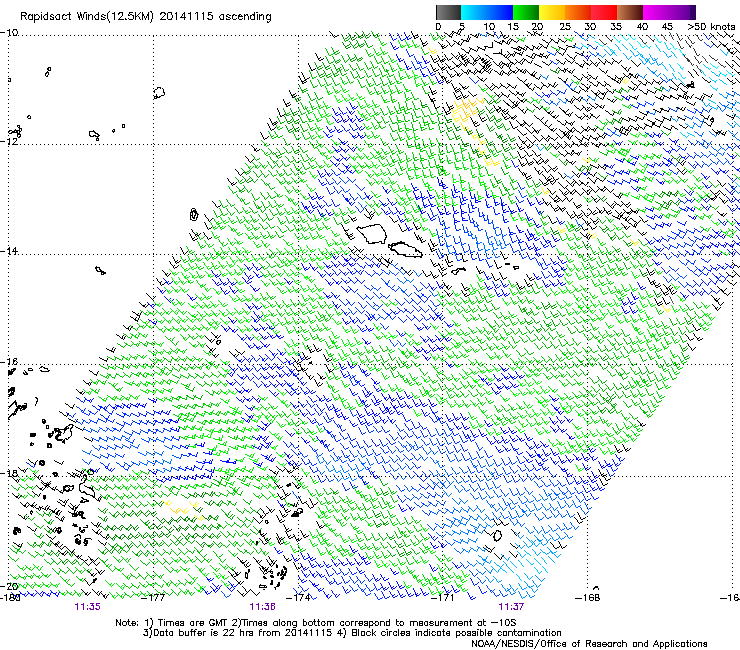Screen dimensions: 740x650
Task: Click the eastern Samoa island outline near -14
Action: click(x=405, y=250)
